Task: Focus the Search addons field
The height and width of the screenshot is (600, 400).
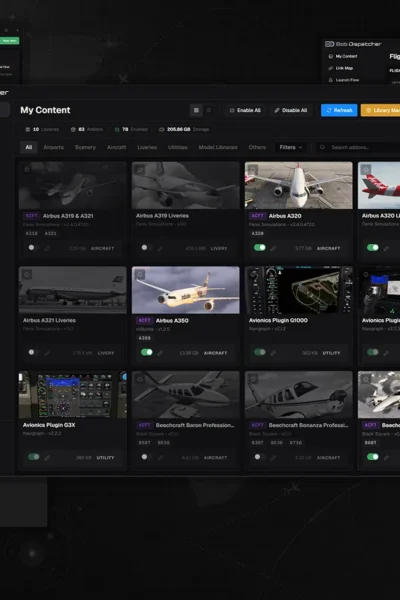Action: click(x=358, y=147)
